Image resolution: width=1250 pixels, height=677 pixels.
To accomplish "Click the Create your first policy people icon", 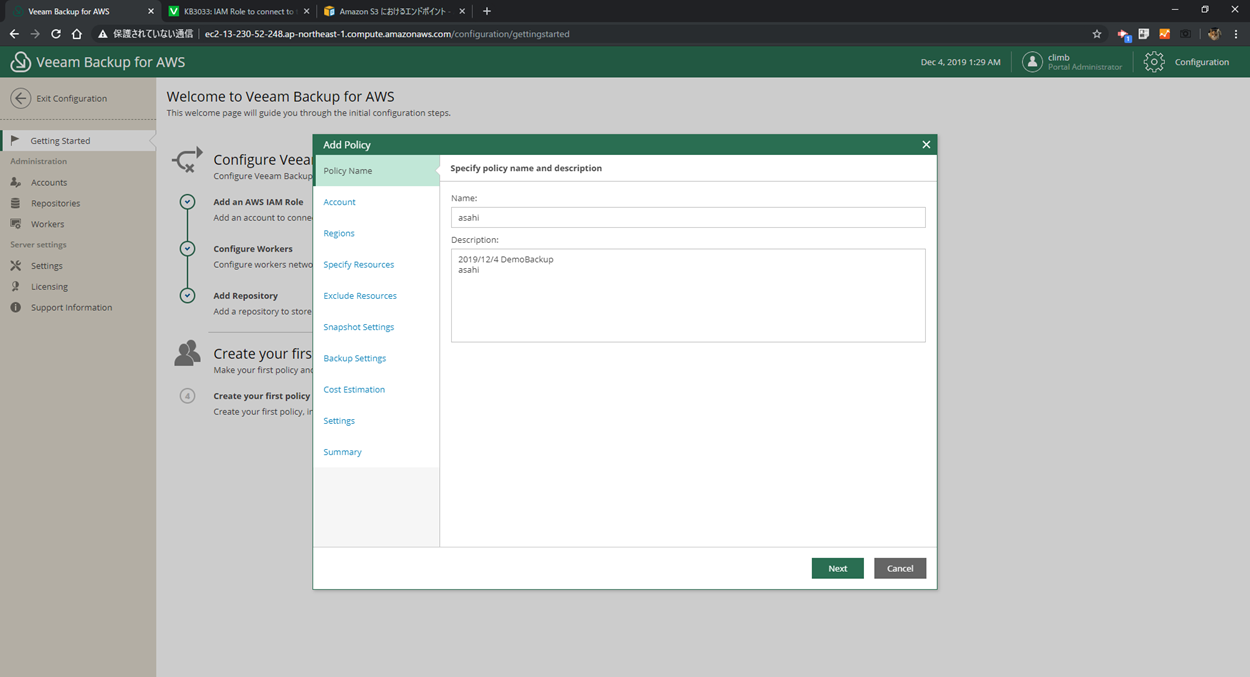I will 187,353.
